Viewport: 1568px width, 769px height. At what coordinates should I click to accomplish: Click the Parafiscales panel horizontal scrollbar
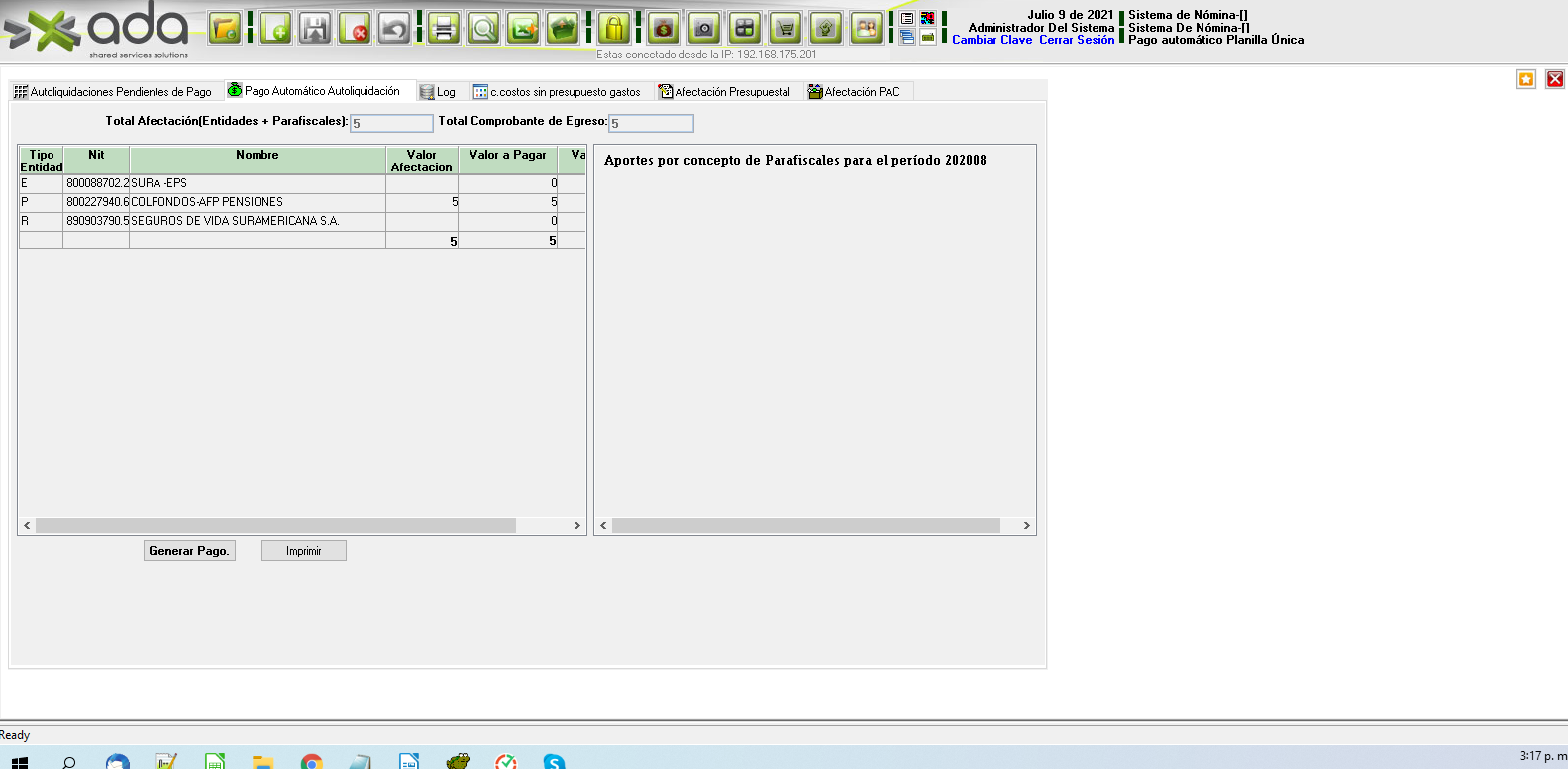click(x=806, y=526)
